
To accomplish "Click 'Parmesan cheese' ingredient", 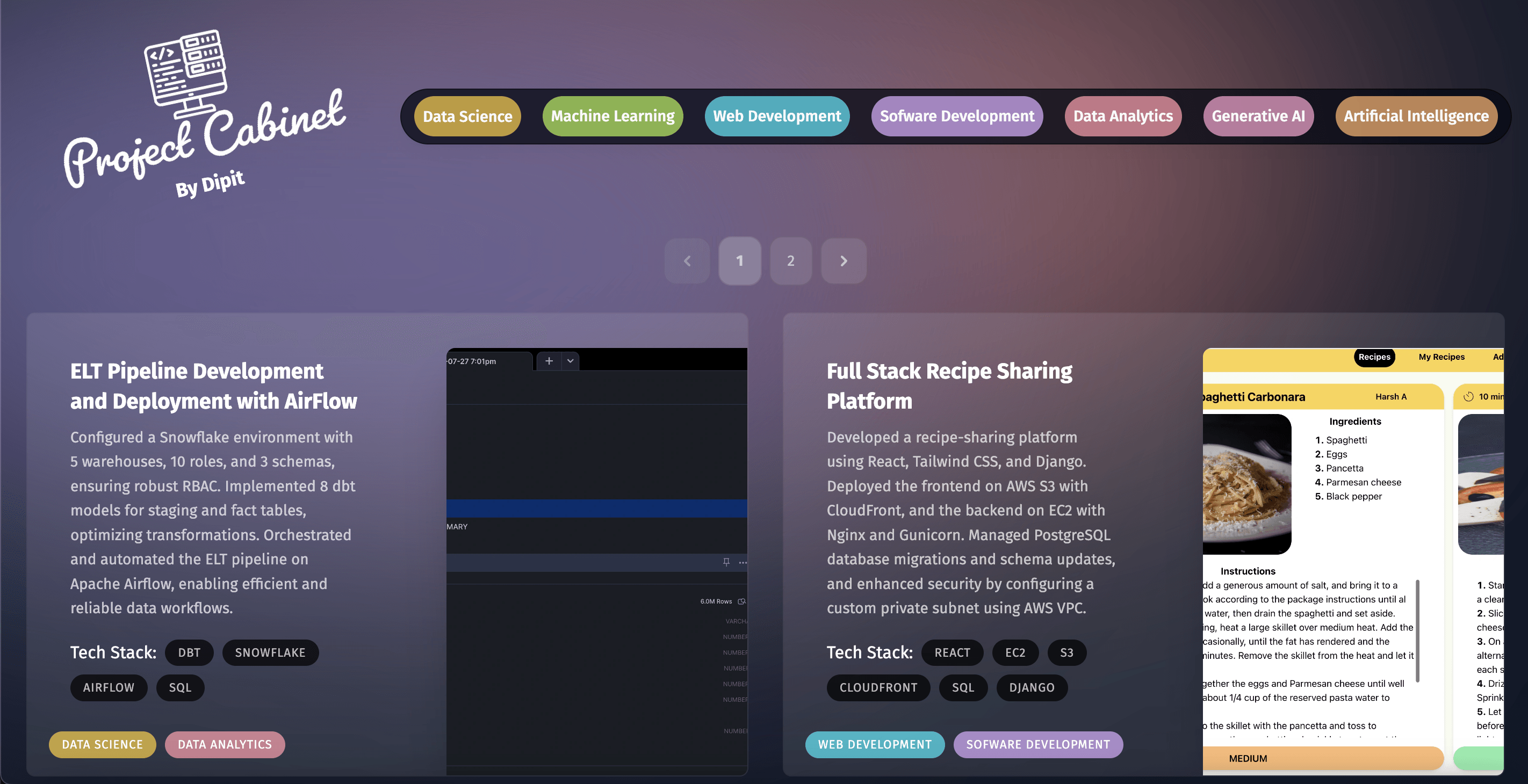I will (x=1363, y=482).
